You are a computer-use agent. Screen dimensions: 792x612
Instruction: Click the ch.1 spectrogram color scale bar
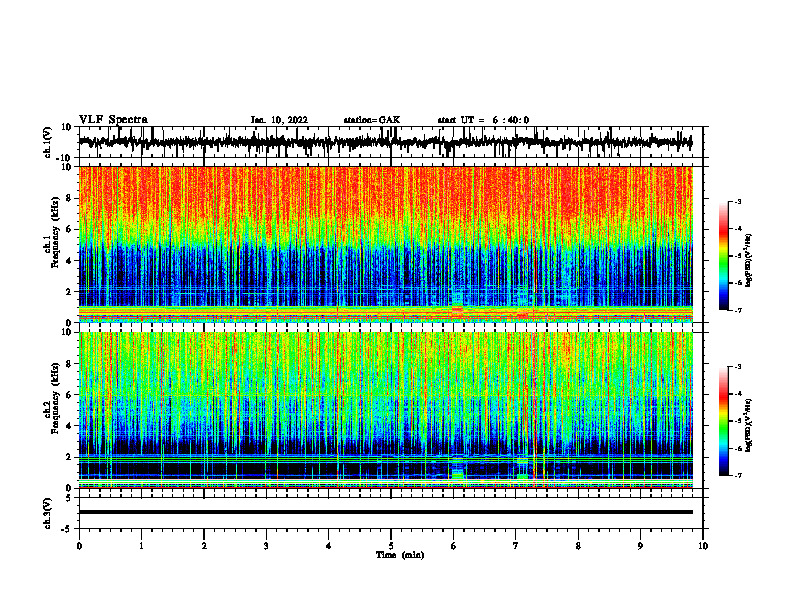723,256
